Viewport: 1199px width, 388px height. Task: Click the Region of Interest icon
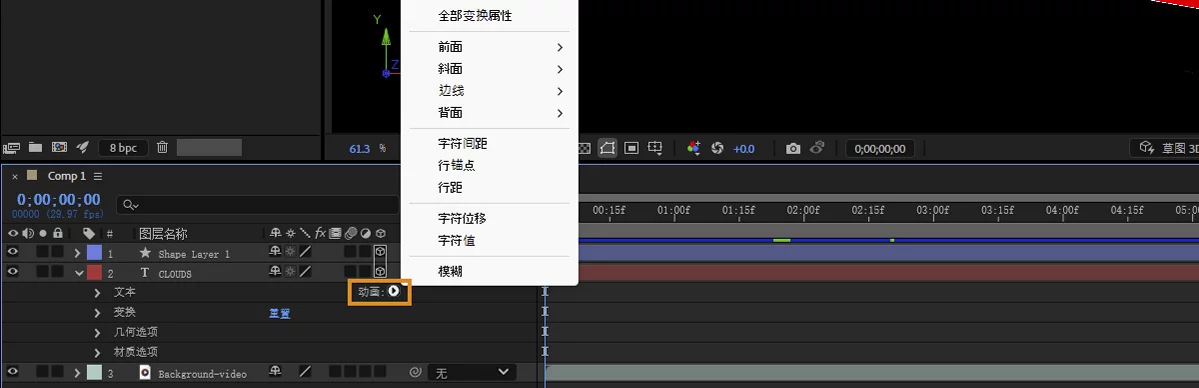point(632,148)
